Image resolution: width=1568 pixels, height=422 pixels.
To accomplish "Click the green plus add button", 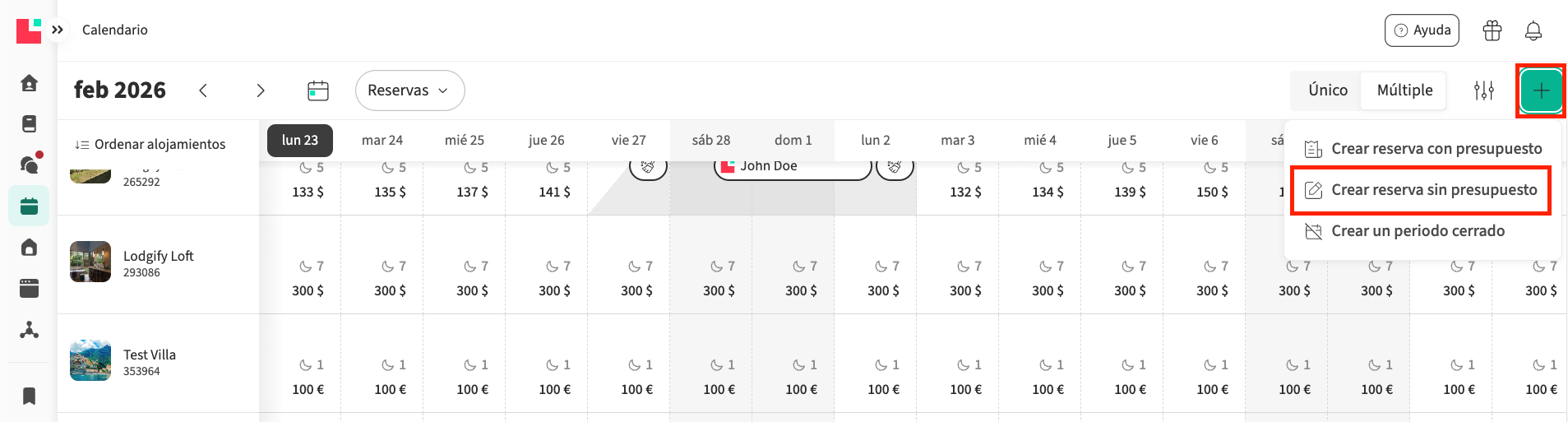I will tap(1541, 90).
